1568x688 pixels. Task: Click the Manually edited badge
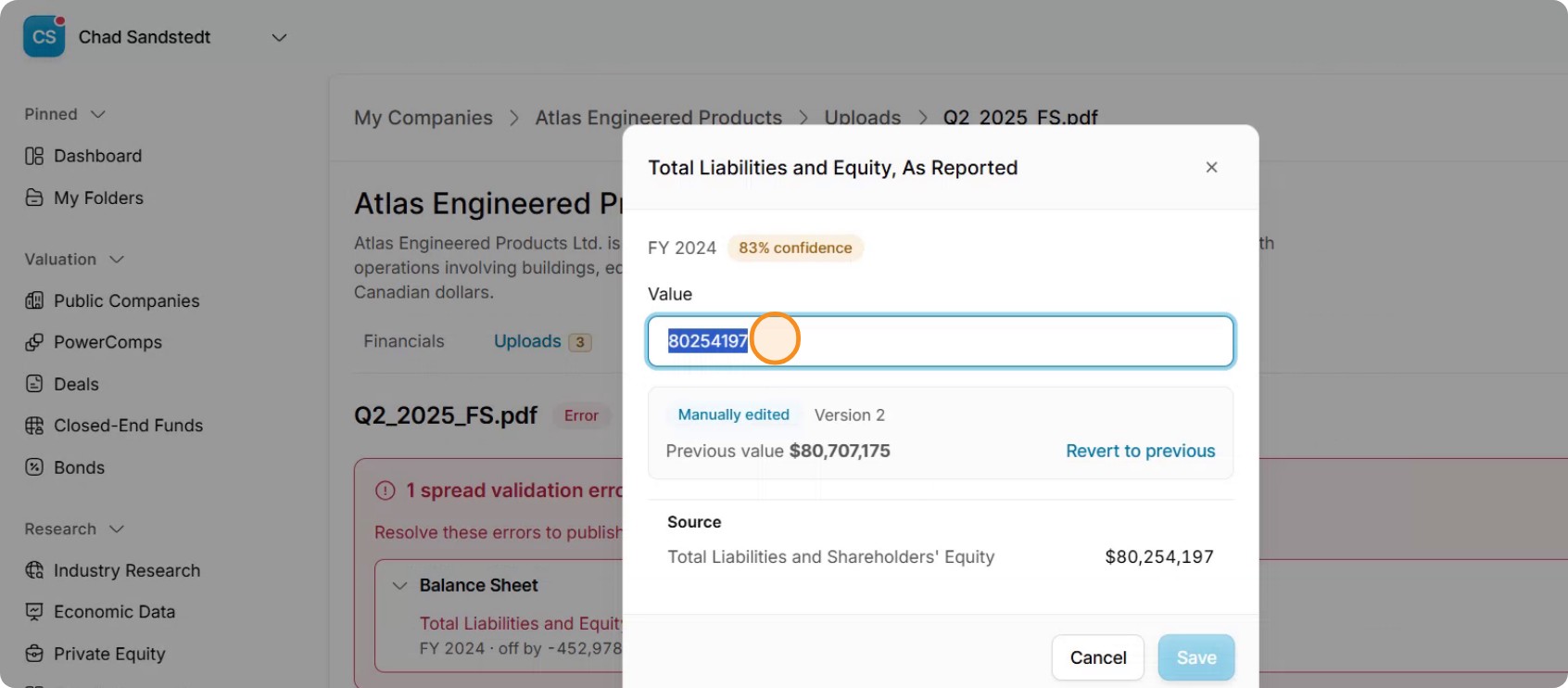[734, 414]
